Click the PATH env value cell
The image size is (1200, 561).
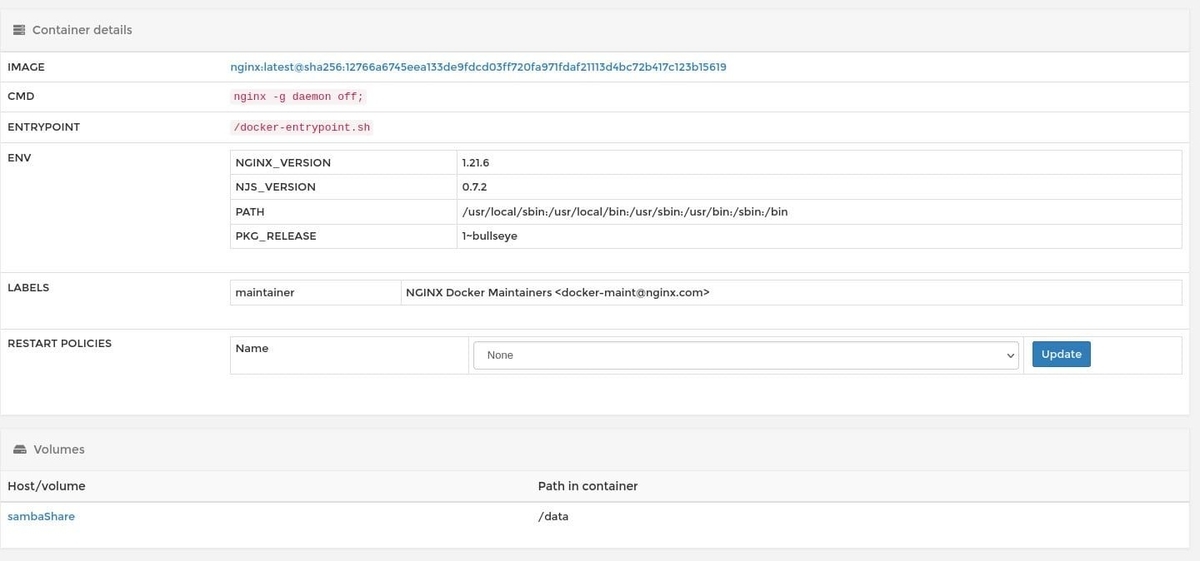pos(624,212)
